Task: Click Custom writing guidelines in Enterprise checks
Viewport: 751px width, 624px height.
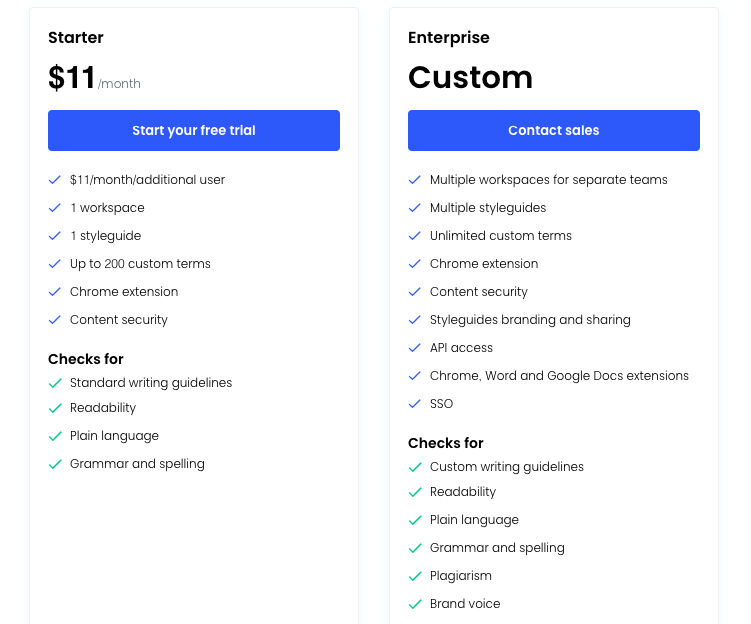Action: click(507, 467)
